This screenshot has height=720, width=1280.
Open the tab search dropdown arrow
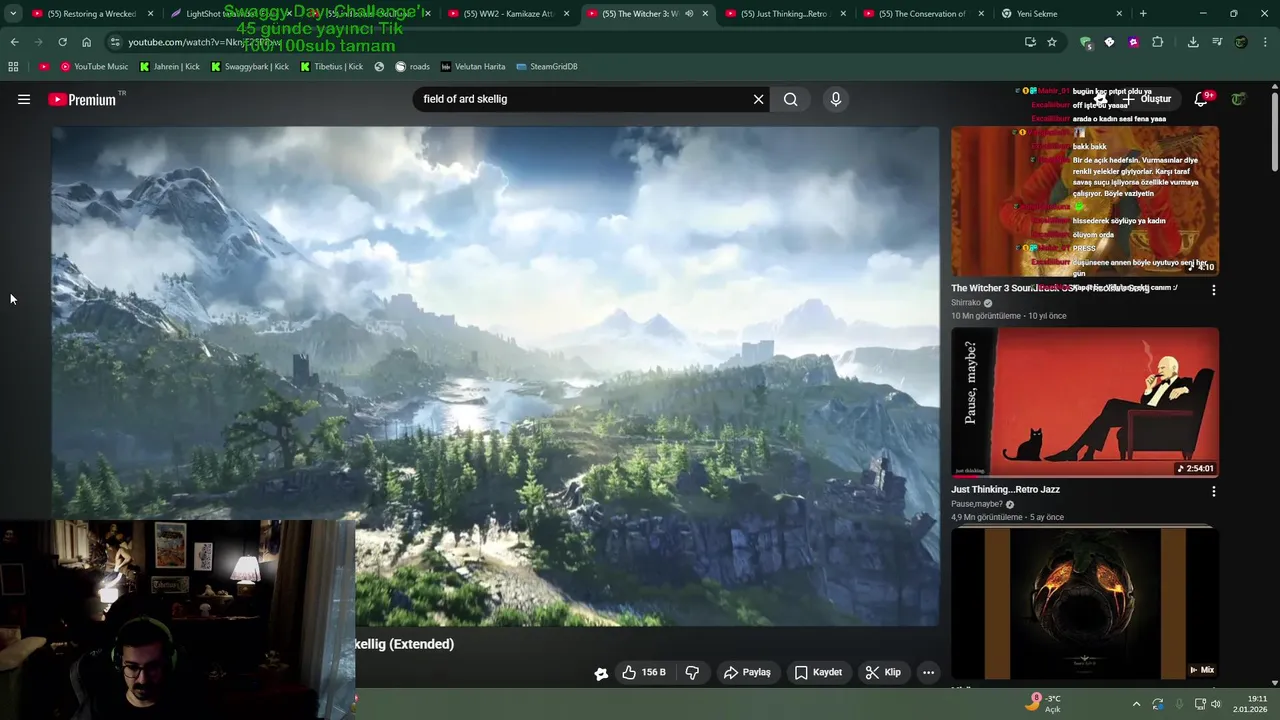click(12, 14)
